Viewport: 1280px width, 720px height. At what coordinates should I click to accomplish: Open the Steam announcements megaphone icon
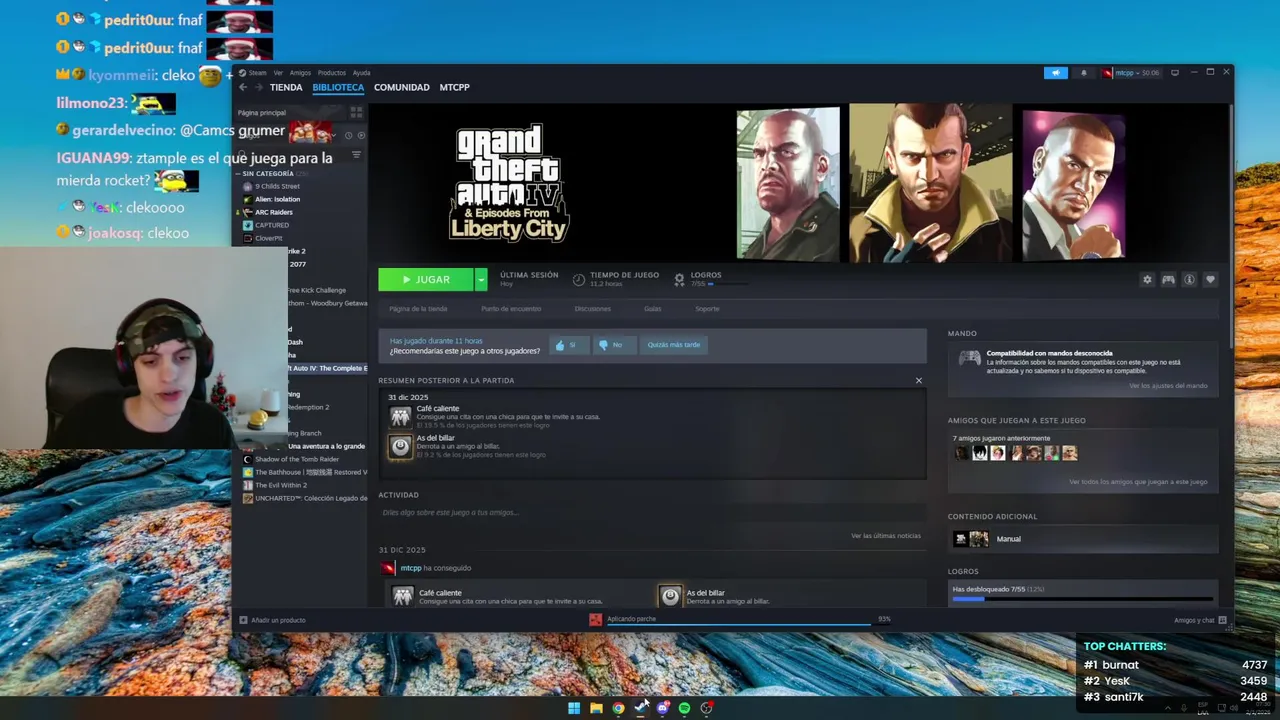click(x=1056, y=72)
